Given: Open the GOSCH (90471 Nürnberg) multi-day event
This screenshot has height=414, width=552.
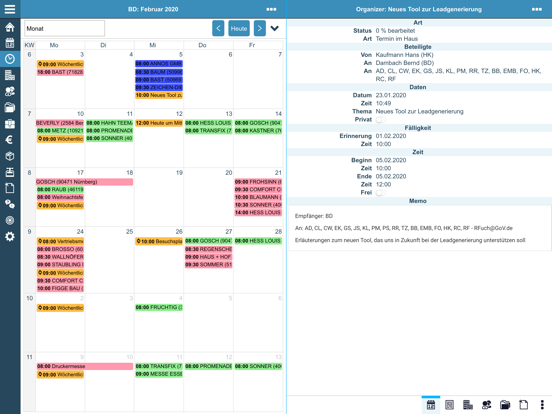Looking at the screenshot, I should [84, 182].
